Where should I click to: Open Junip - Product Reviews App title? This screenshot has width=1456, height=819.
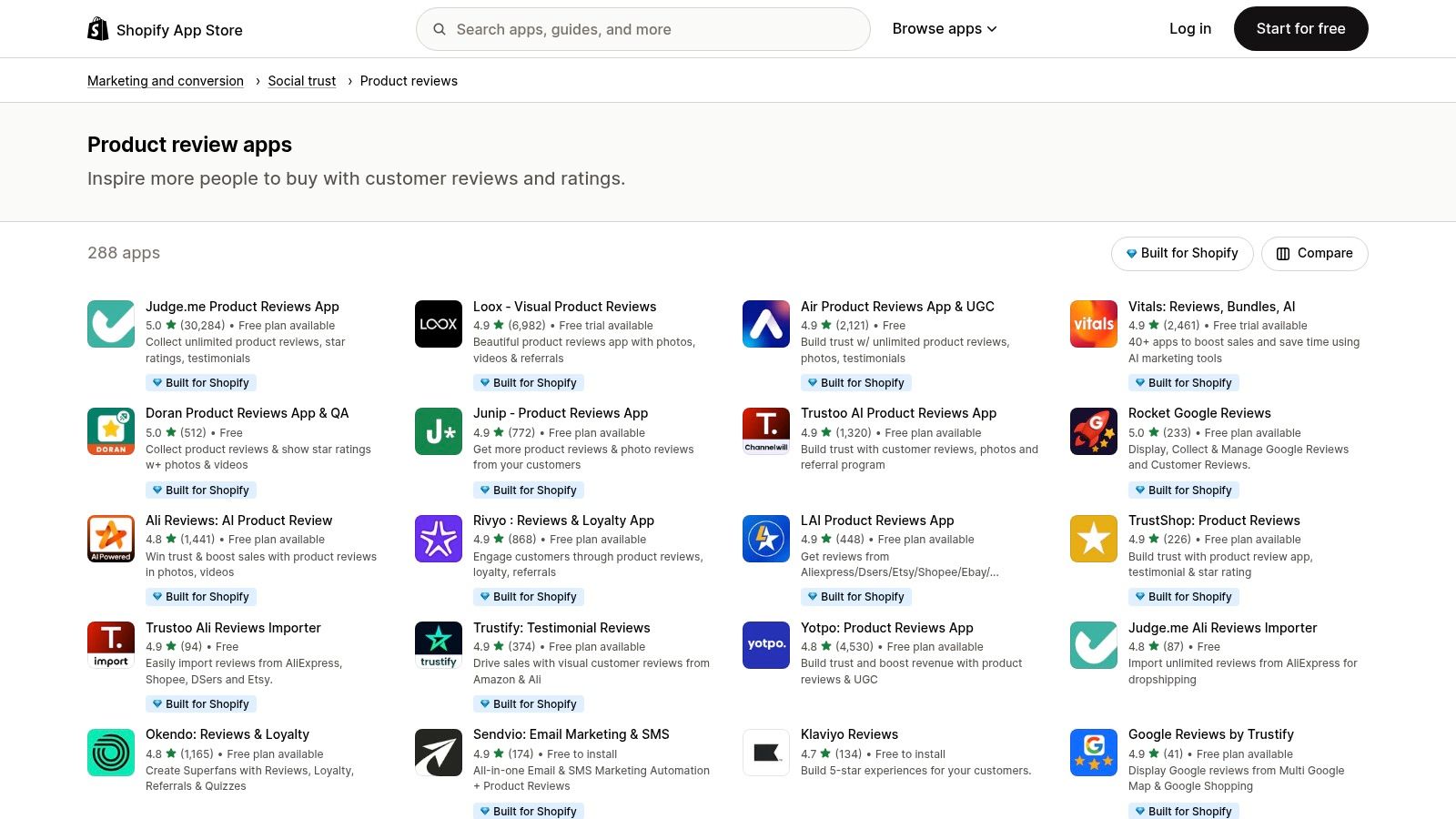(561, 413)
